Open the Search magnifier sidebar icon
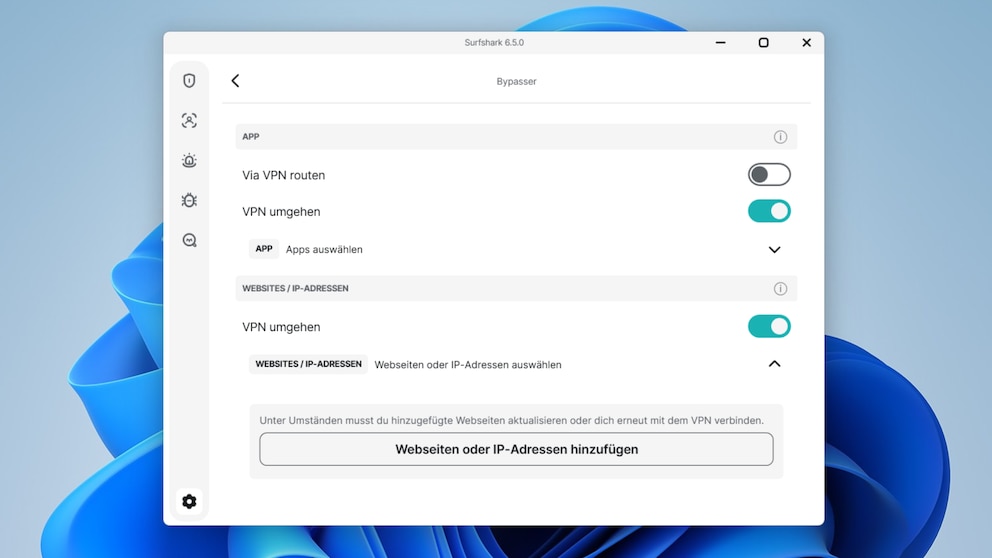Screen dimensions: 992x558 (x=189, y=240)
